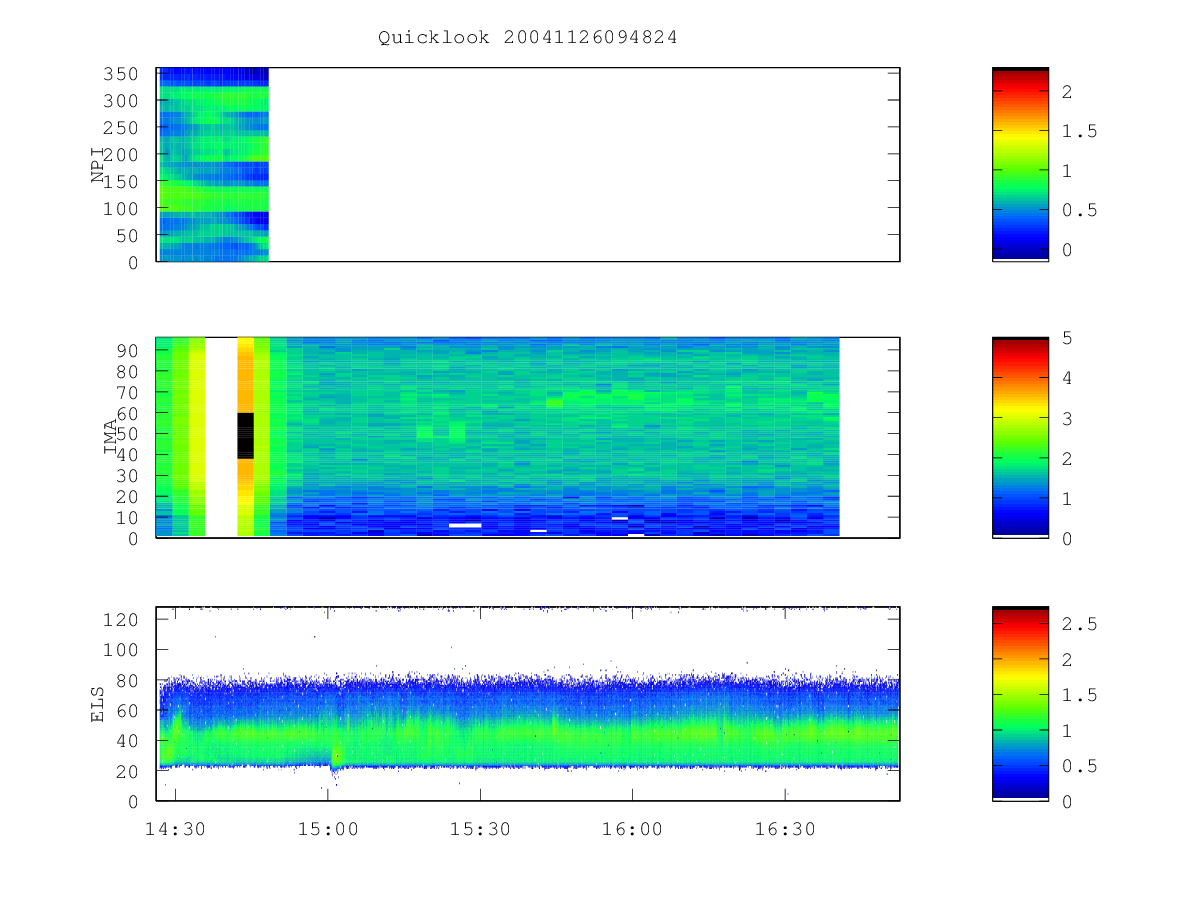The width and height of the screenshot is (1200, 900).
Task: Click the 15:00 time axis tick label
Action: coord(328,829)
